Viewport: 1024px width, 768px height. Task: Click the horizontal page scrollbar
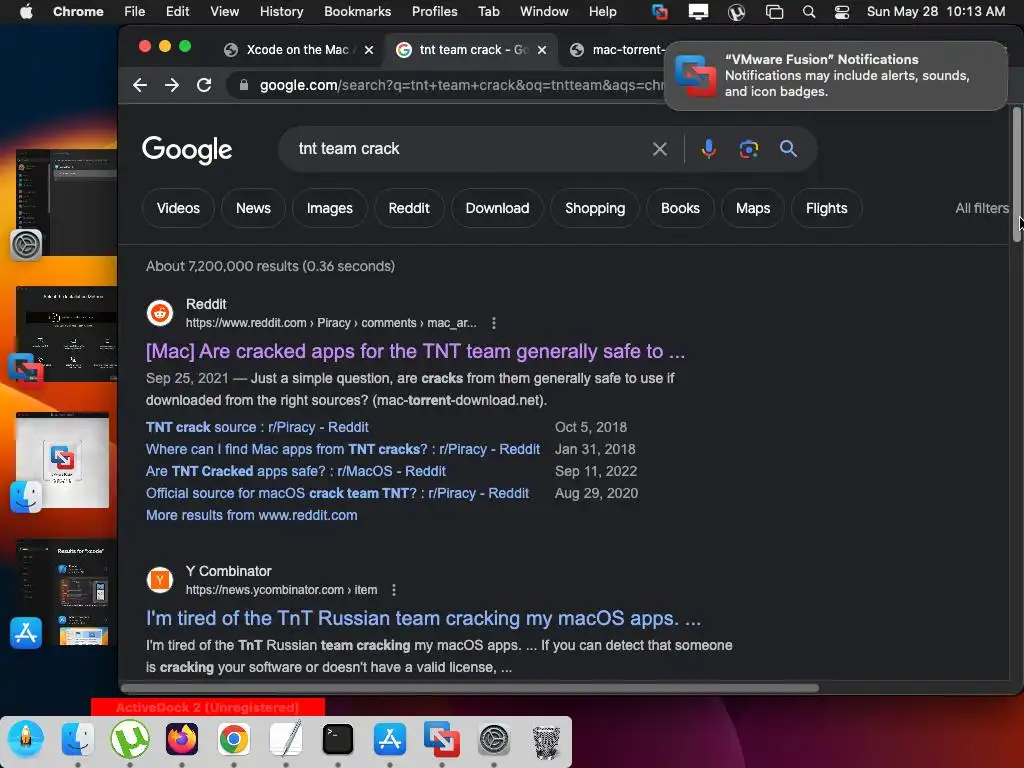point(469,688)
